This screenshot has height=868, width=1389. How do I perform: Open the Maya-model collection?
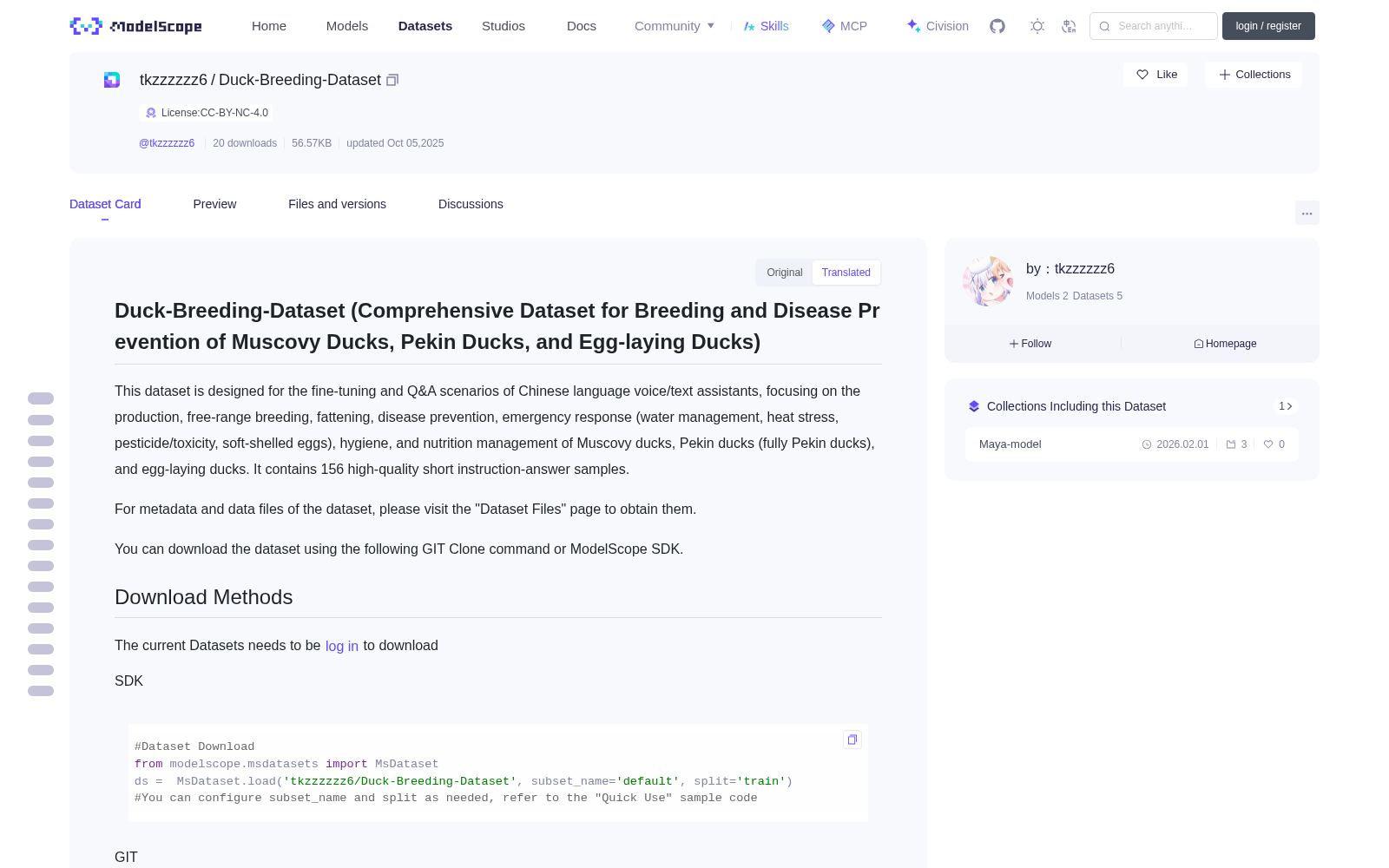[1132, 444]
